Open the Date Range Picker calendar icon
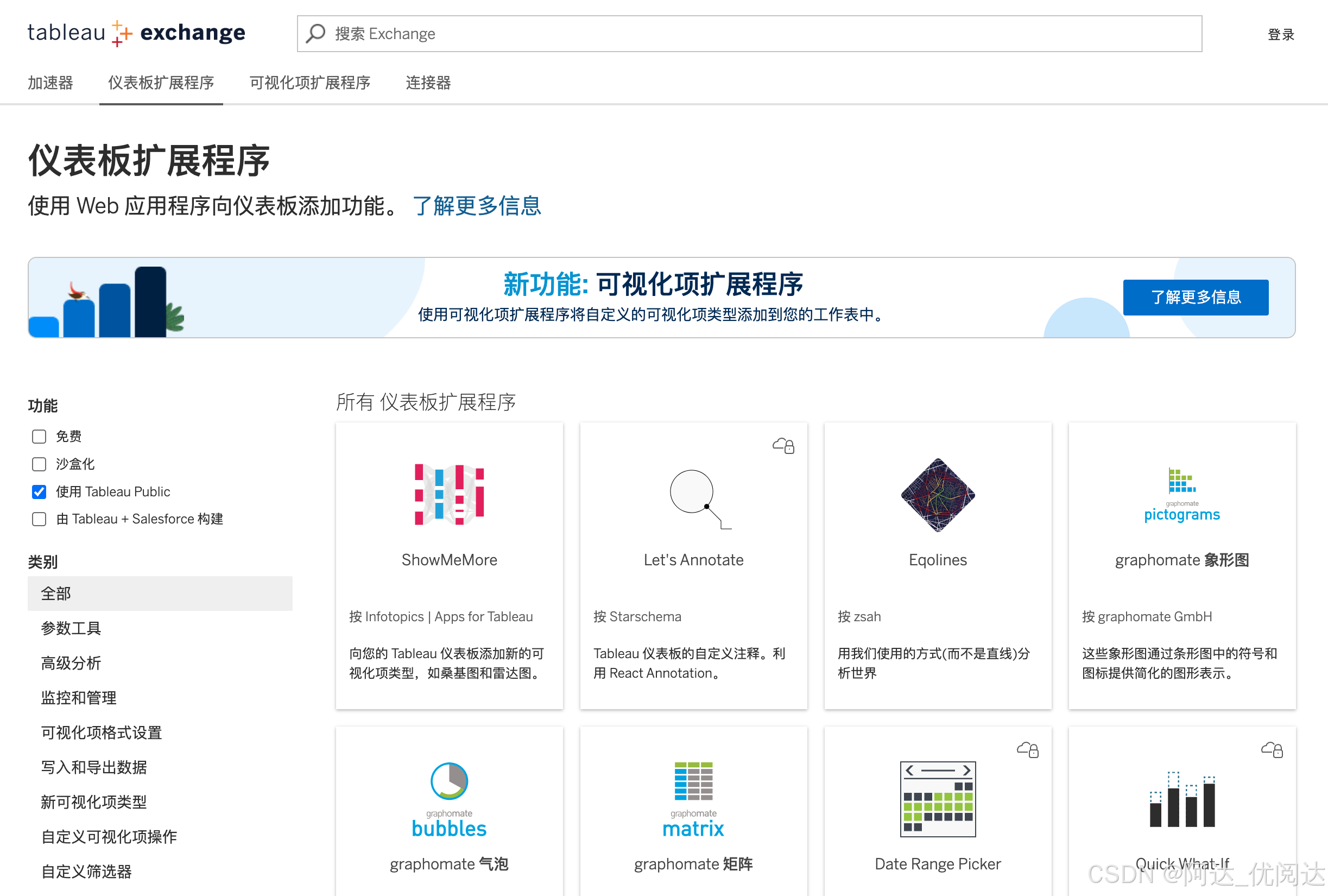Viewport: 1328px width, 896px height. click(x=938, y=799)
